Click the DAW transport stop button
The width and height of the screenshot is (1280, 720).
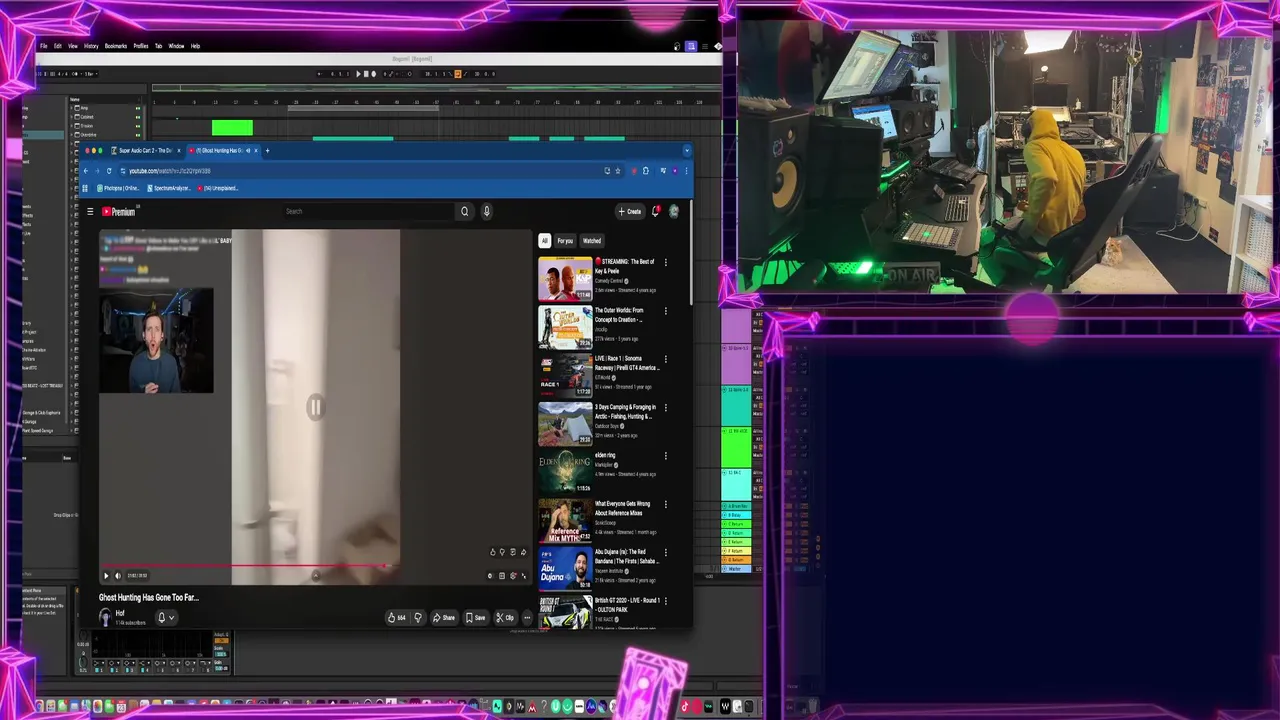point(366,74)
